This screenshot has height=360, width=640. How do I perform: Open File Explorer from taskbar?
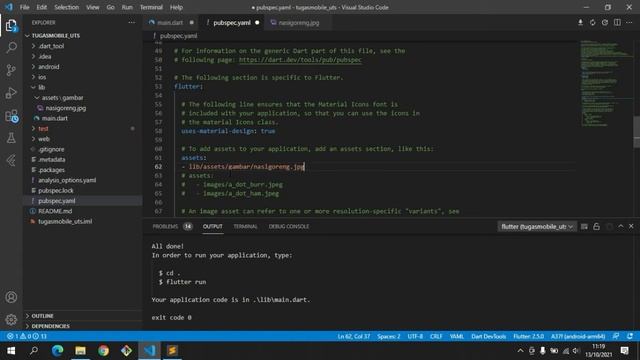(x=80, y=350)
